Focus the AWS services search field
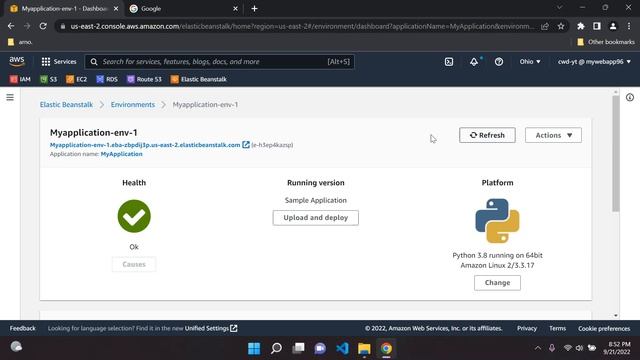Viewport: 640px width, 360px height. point(220,62)
